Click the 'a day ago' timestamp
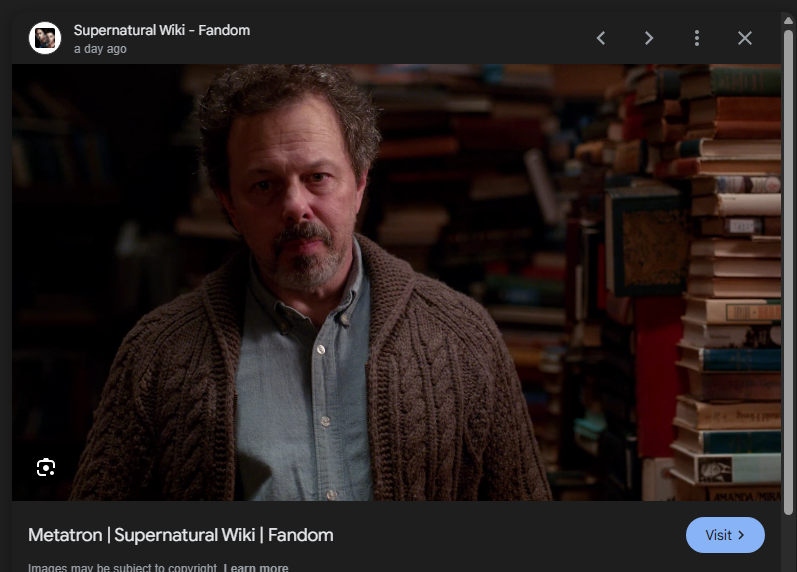This screenshot has width=797, height=572. tap(100, 49)
